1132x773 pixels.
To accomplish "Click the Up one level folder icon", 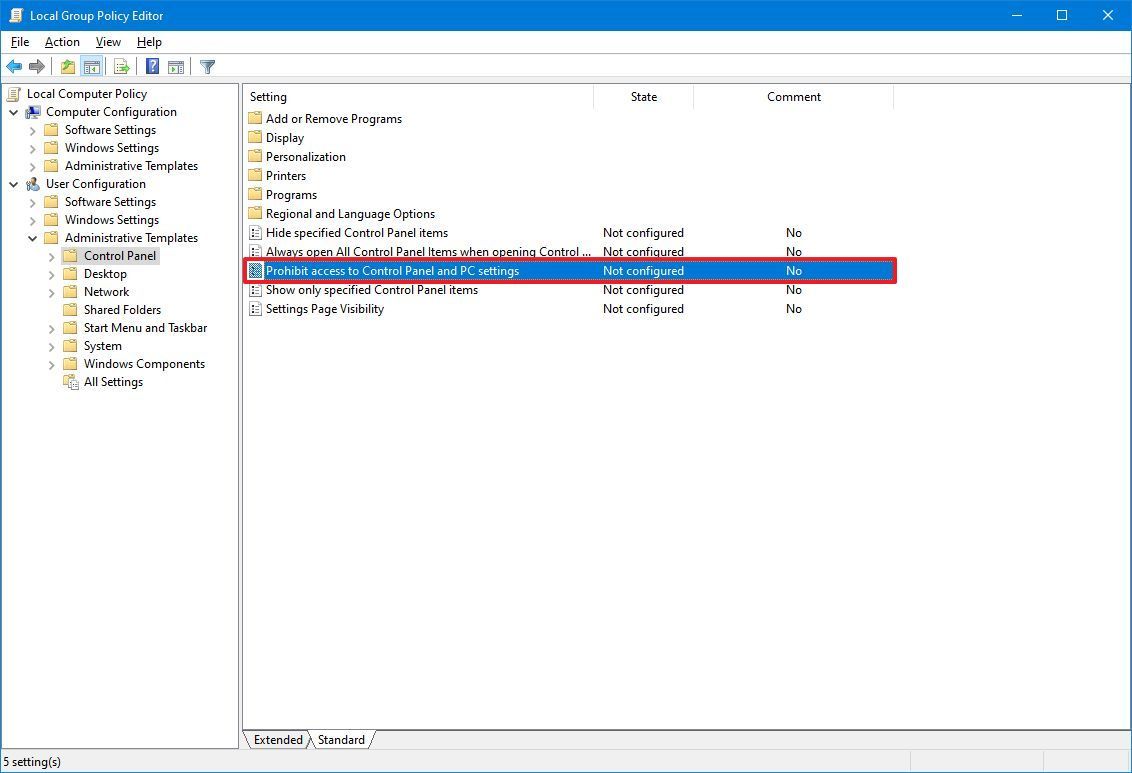I will pos(67,66).
